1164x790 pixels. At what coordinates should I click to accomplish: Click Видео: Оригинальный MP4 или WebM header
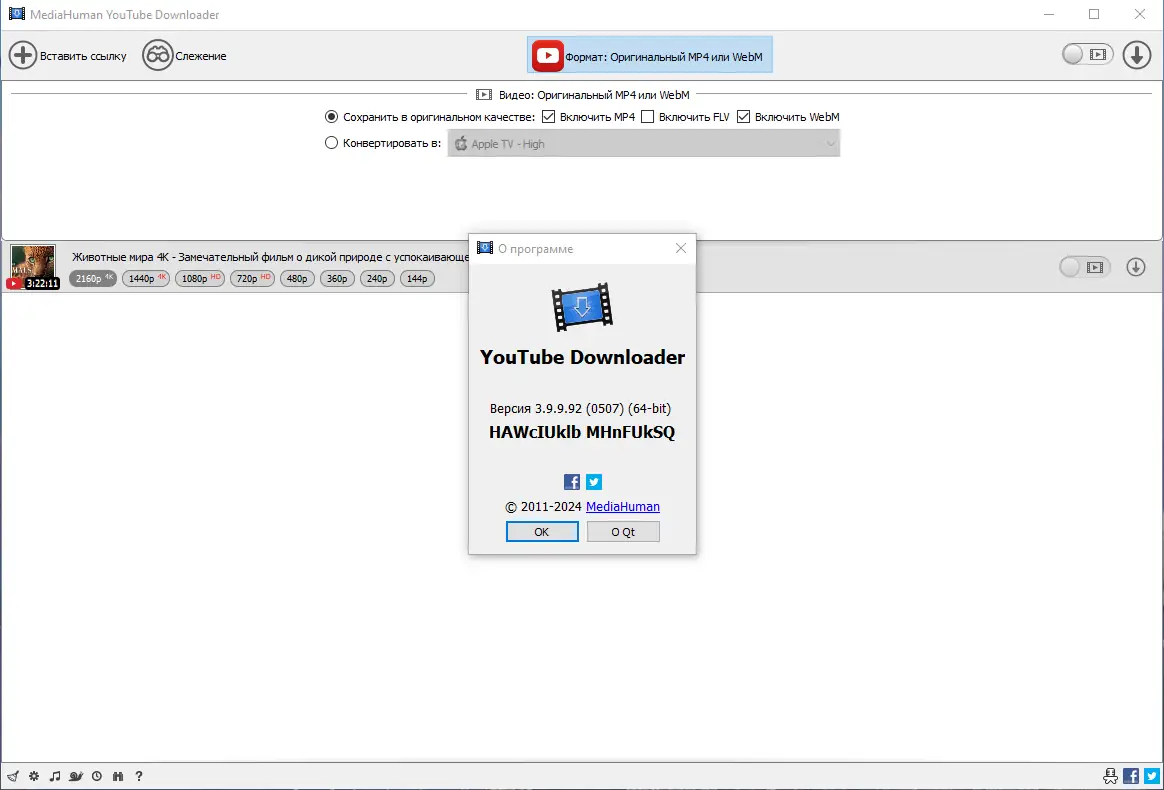(x=583, y=95)
